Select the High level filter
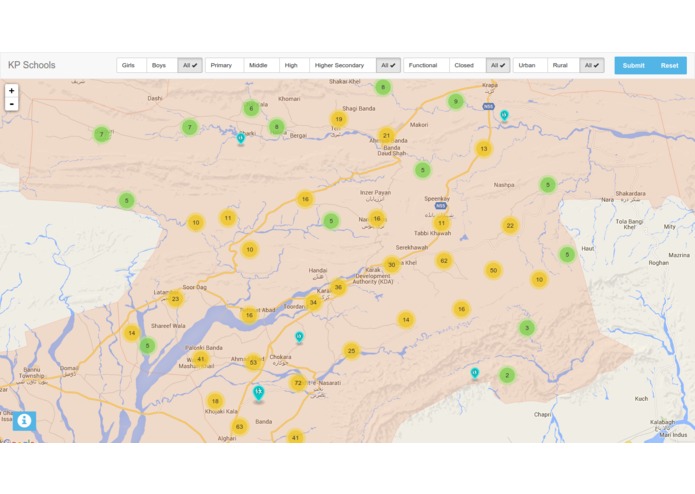Screen dimensions: 695x494 pyautogui.click(x=294, y=65)
